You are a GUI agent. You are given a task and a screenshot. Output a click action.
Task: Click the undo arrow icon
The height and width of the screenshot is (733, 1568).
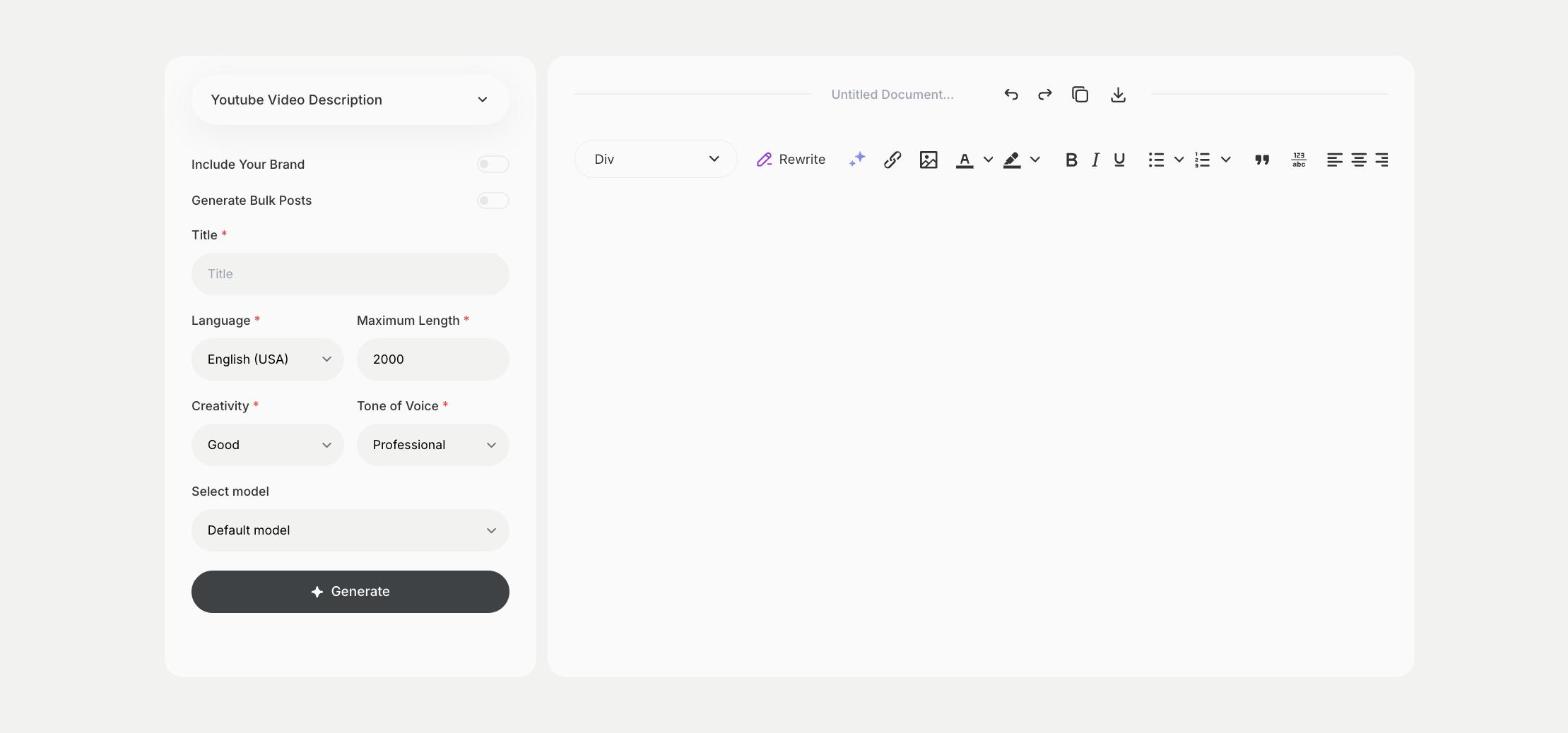tap(1011, 94)
